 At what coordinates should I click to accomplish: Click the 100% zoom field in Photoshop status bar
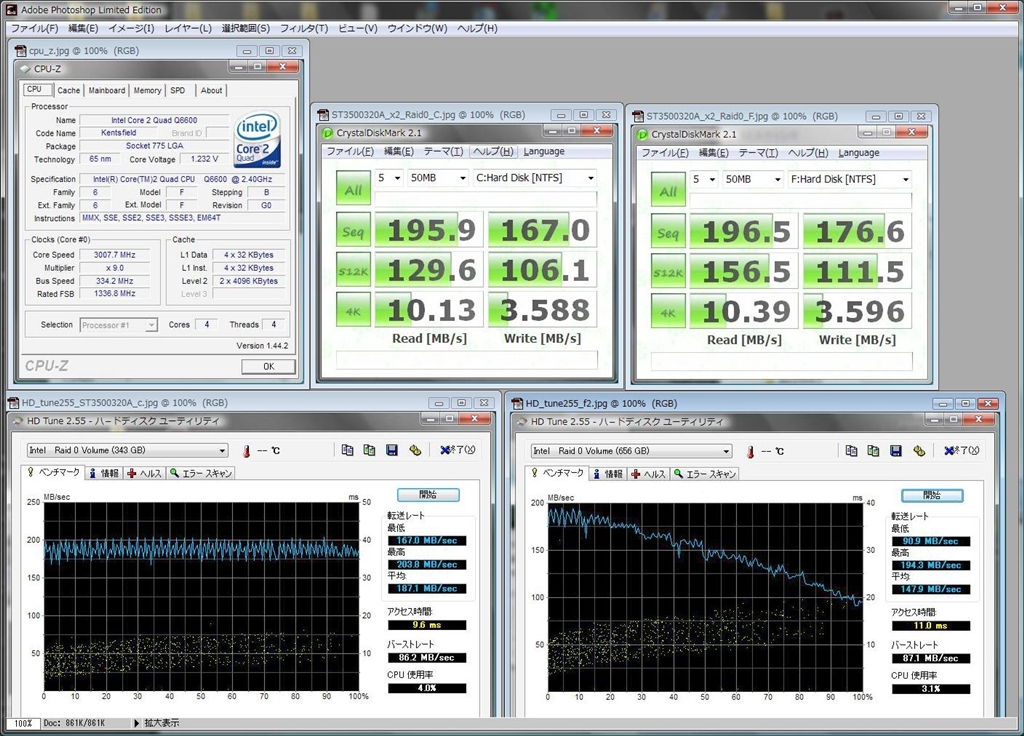tap(21, 723)
